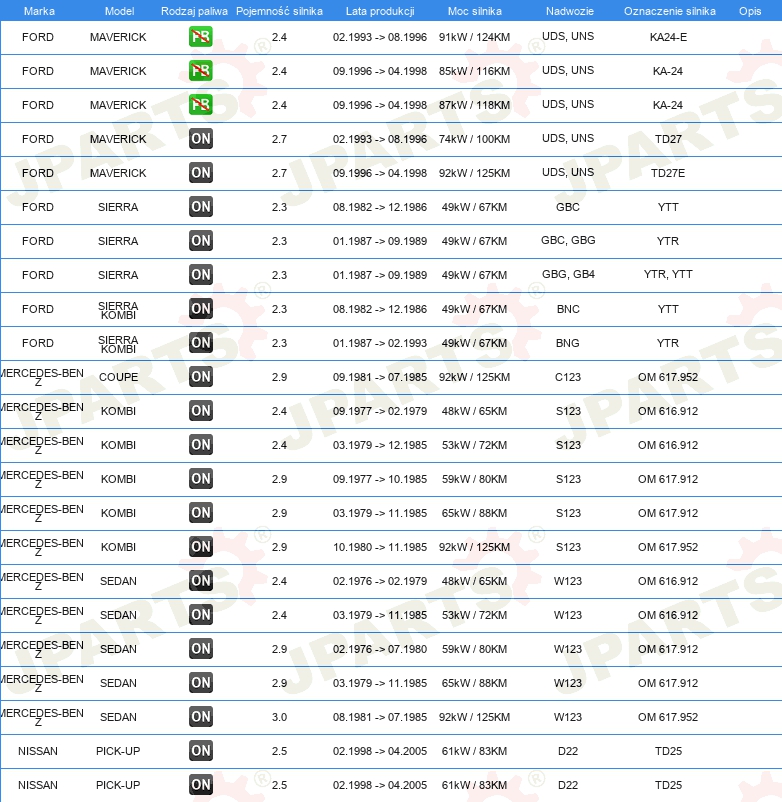This screenshot has height=802, width=782.
Task: Click the 91kW / 124KM power cell
Action: [474, 37]
